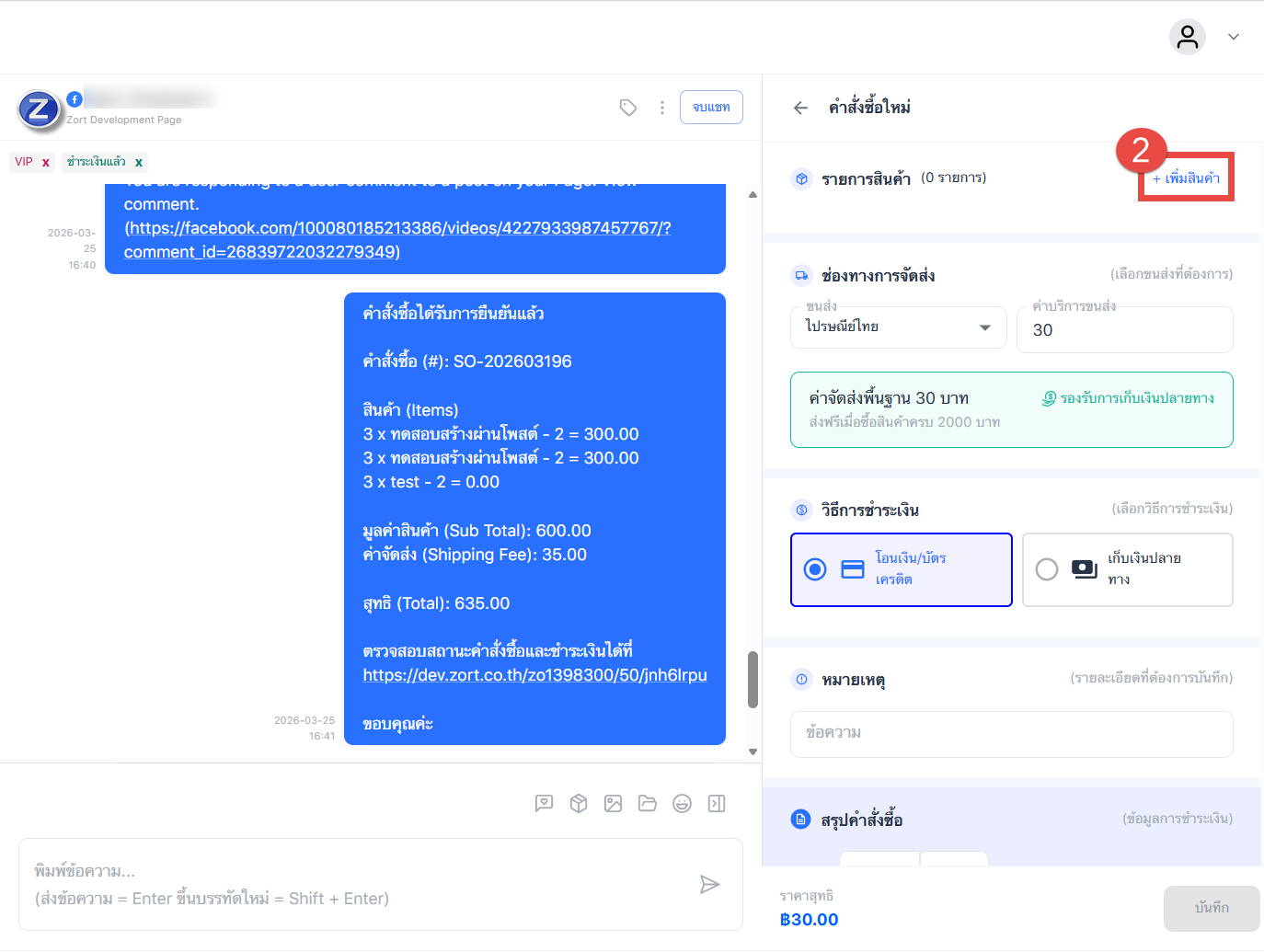Open the emoji picker smiley icon

(682, 804)
